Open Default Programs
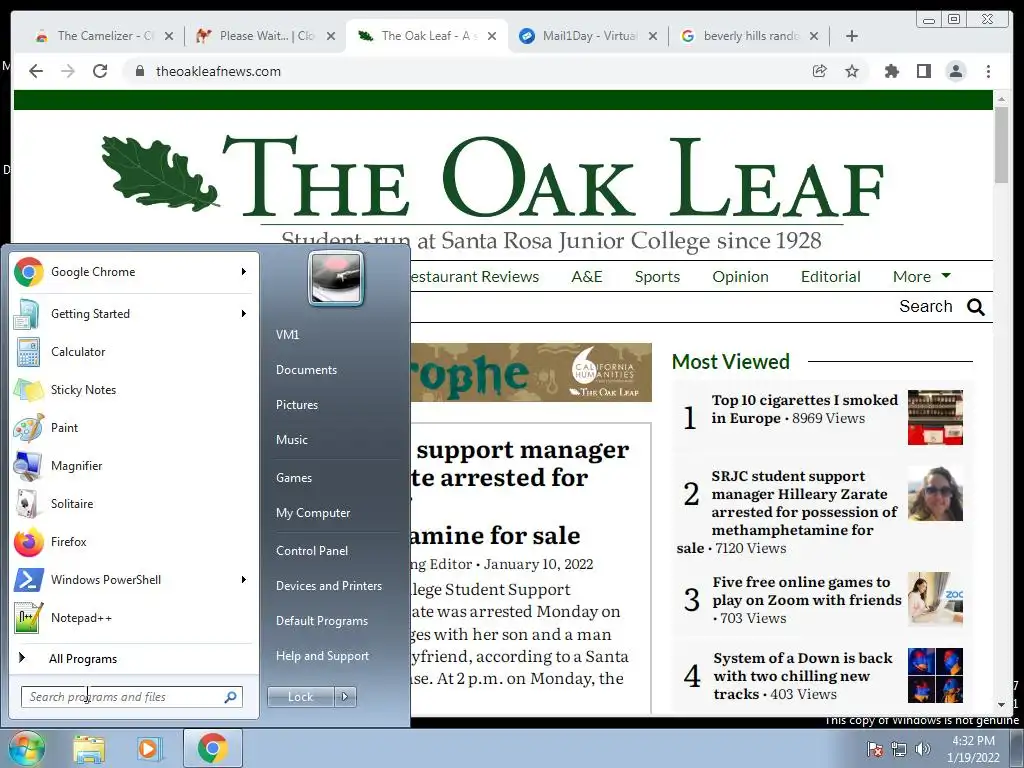 click(x=321, y=620)
